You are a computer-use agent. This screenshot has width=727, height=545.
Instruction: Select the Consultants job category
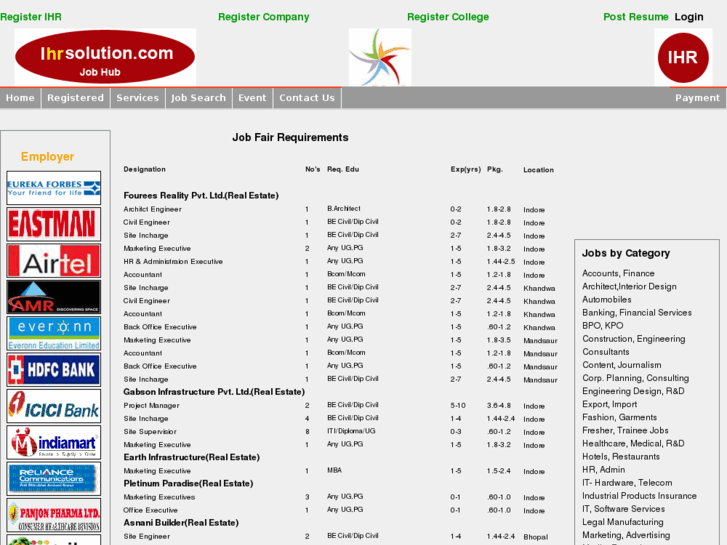click(x=606, y=352)
